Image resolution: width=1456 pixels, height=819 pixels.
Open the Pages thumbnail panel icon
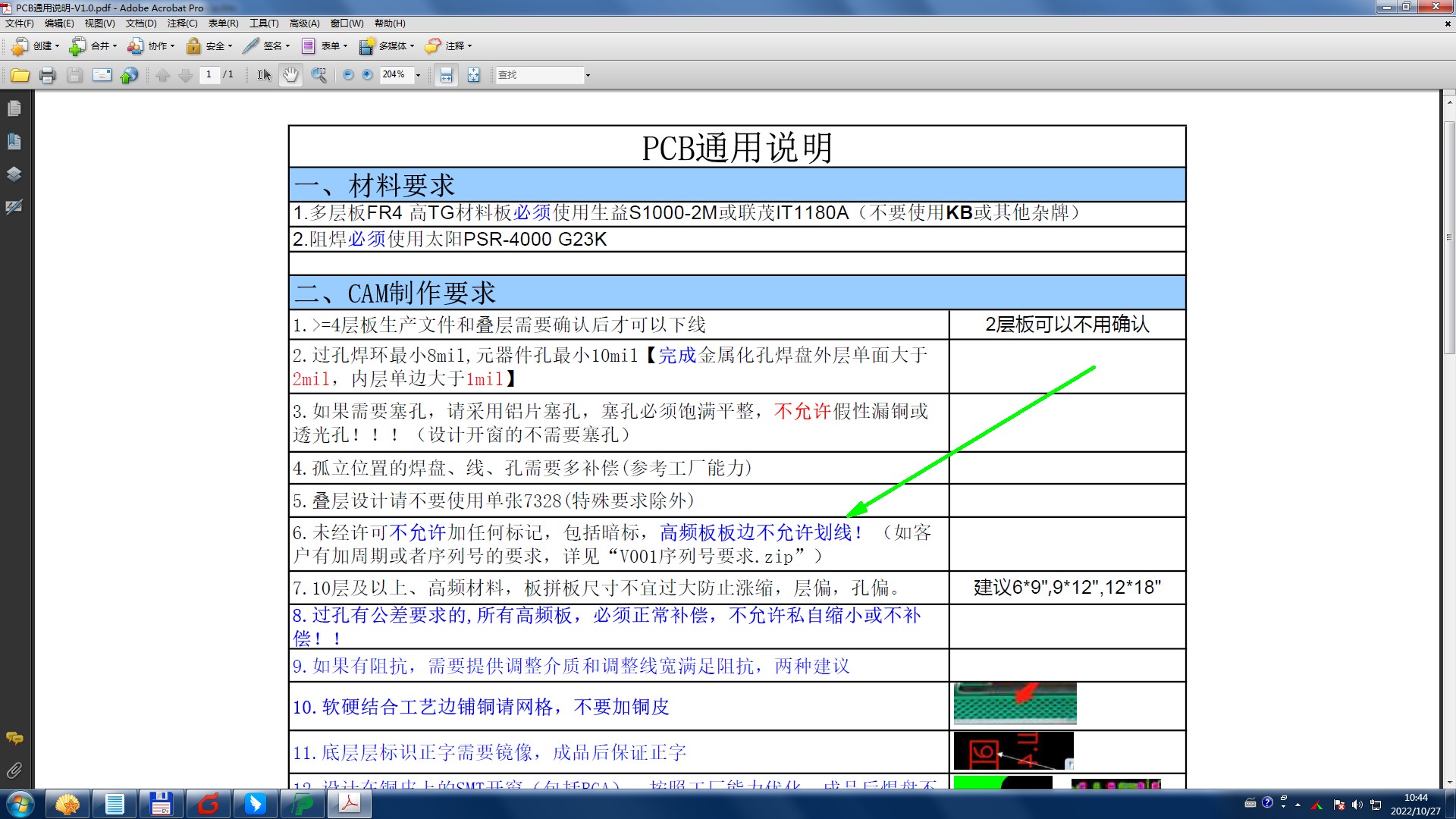click(14, 108)
